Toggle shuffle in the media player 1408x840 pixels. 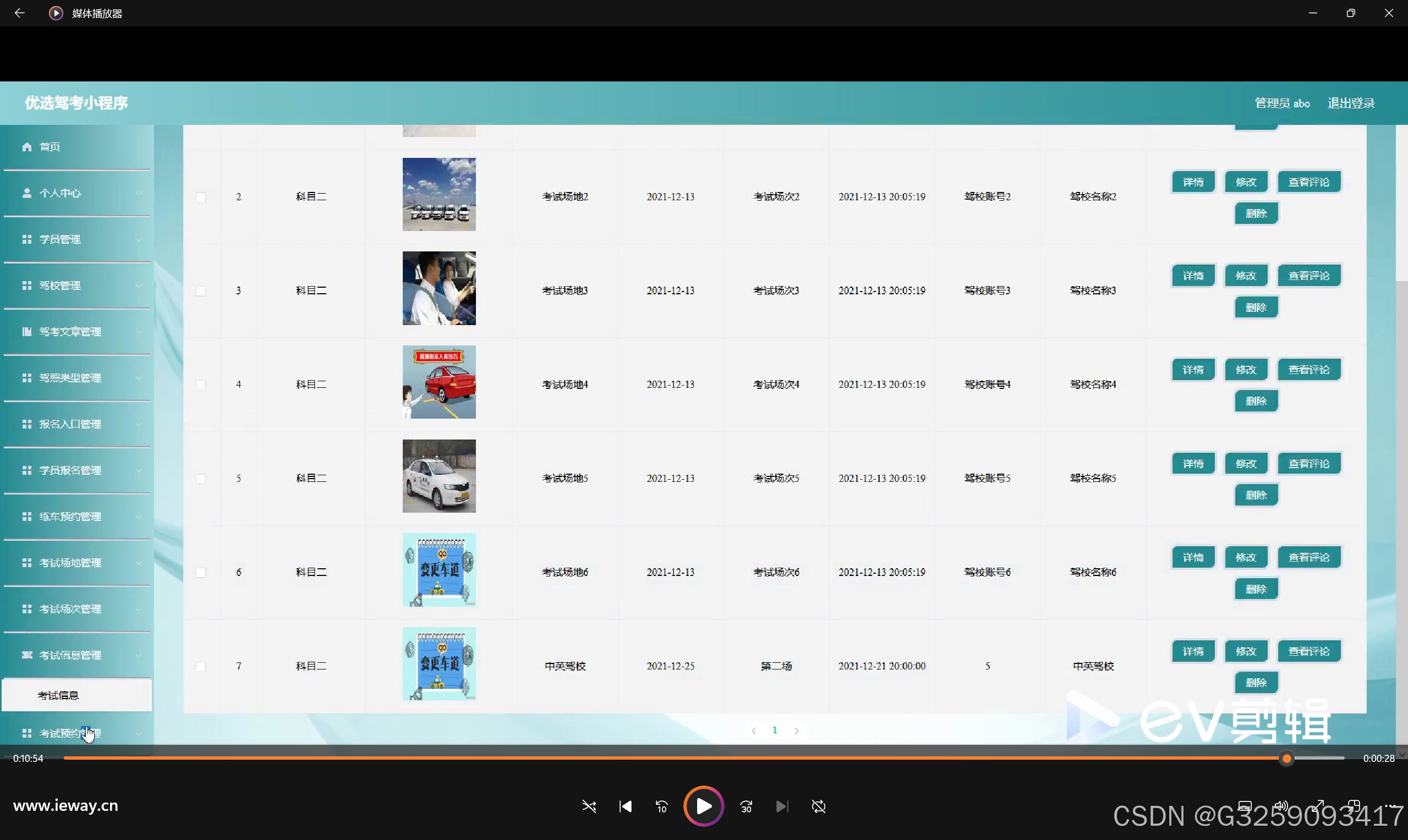click(589, 806)
